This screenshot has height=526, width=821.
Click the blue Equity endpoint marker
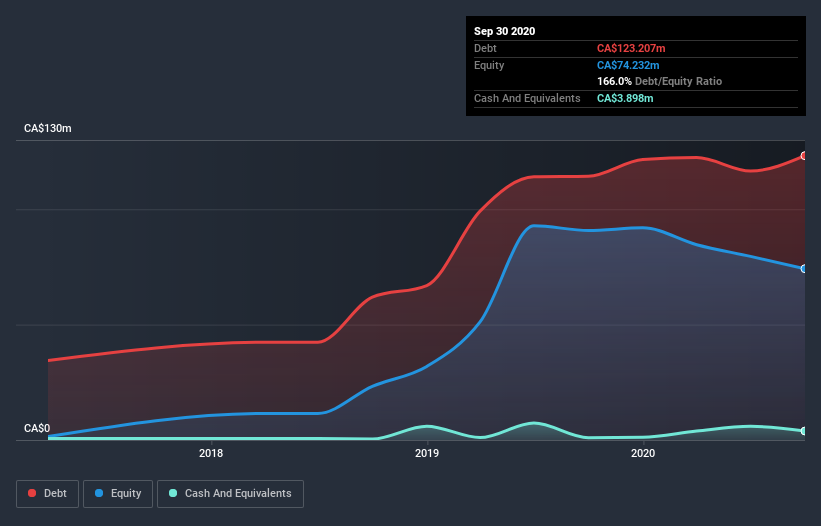point(804,268)
